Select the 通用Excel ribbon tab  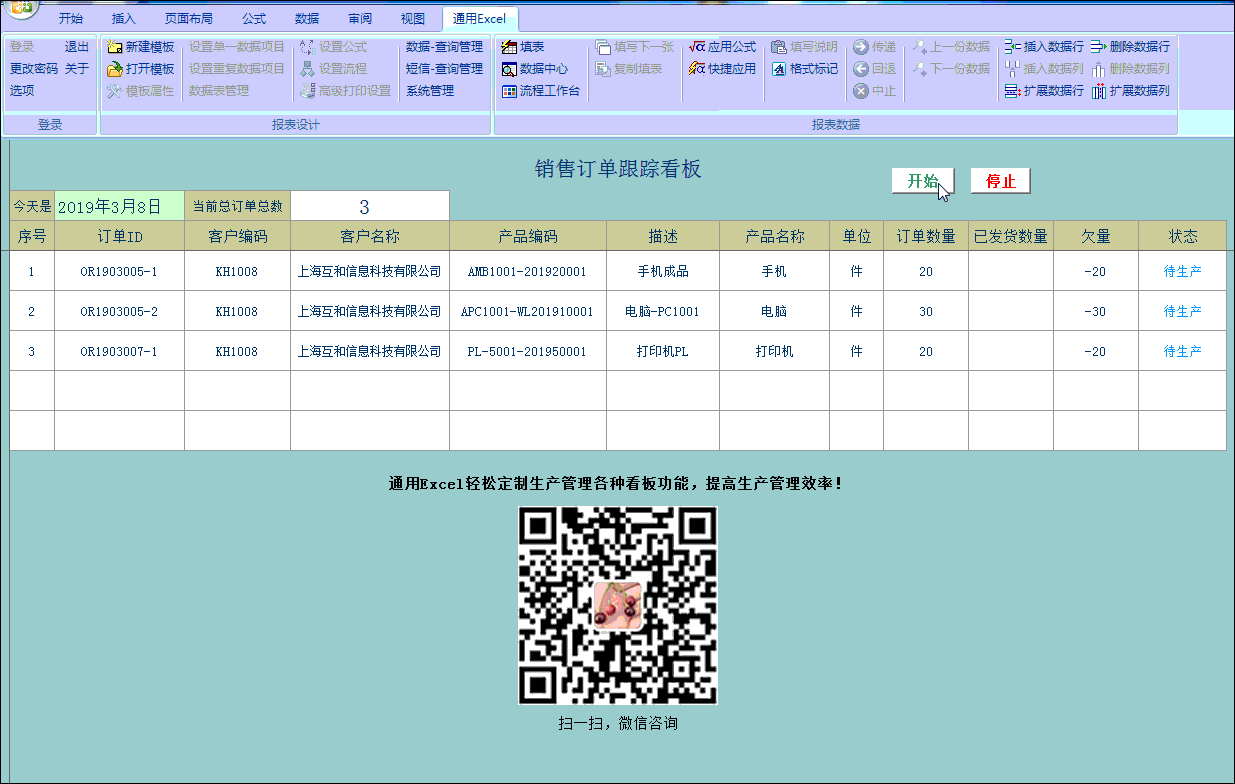coord(479,19)
